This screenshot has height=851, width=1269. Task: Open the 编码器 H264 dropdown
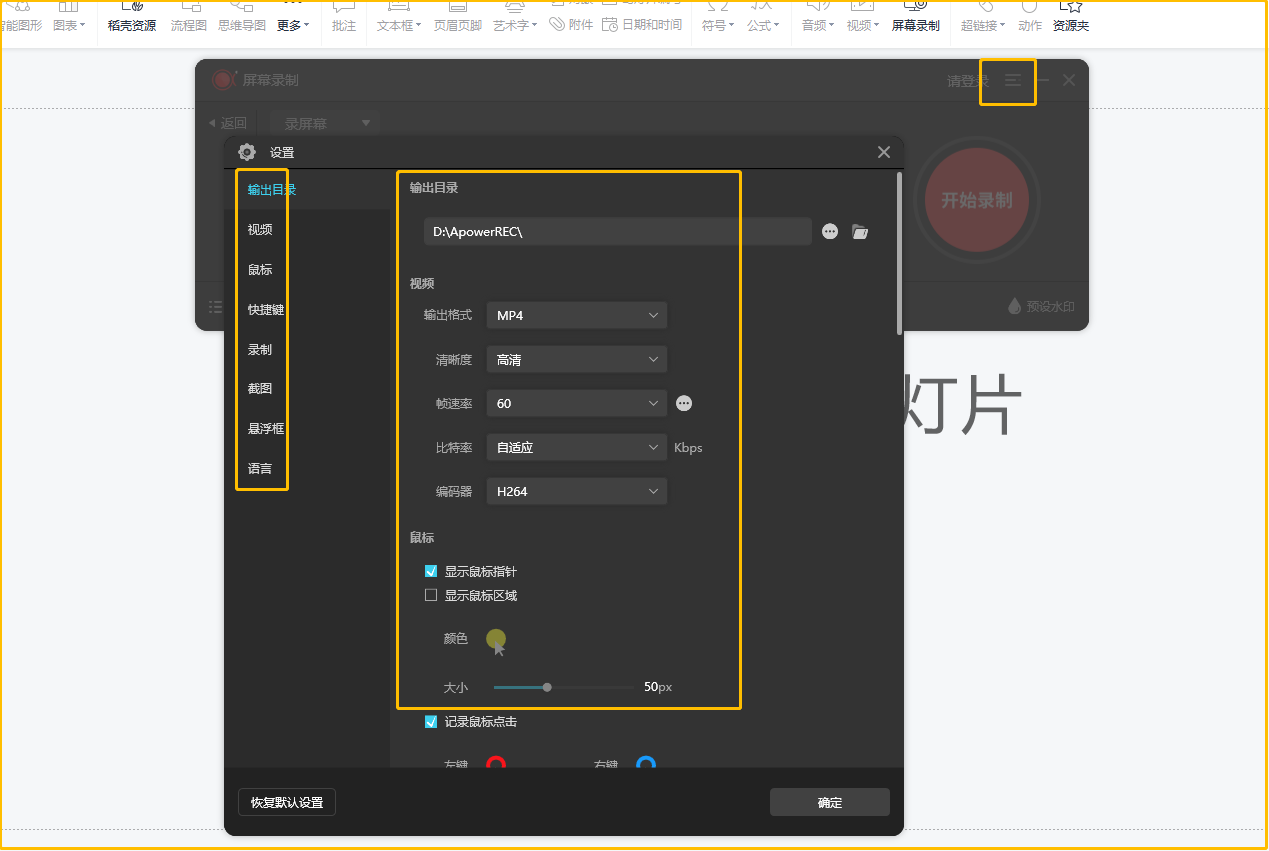pyautogui.click(x=577, y=492)
